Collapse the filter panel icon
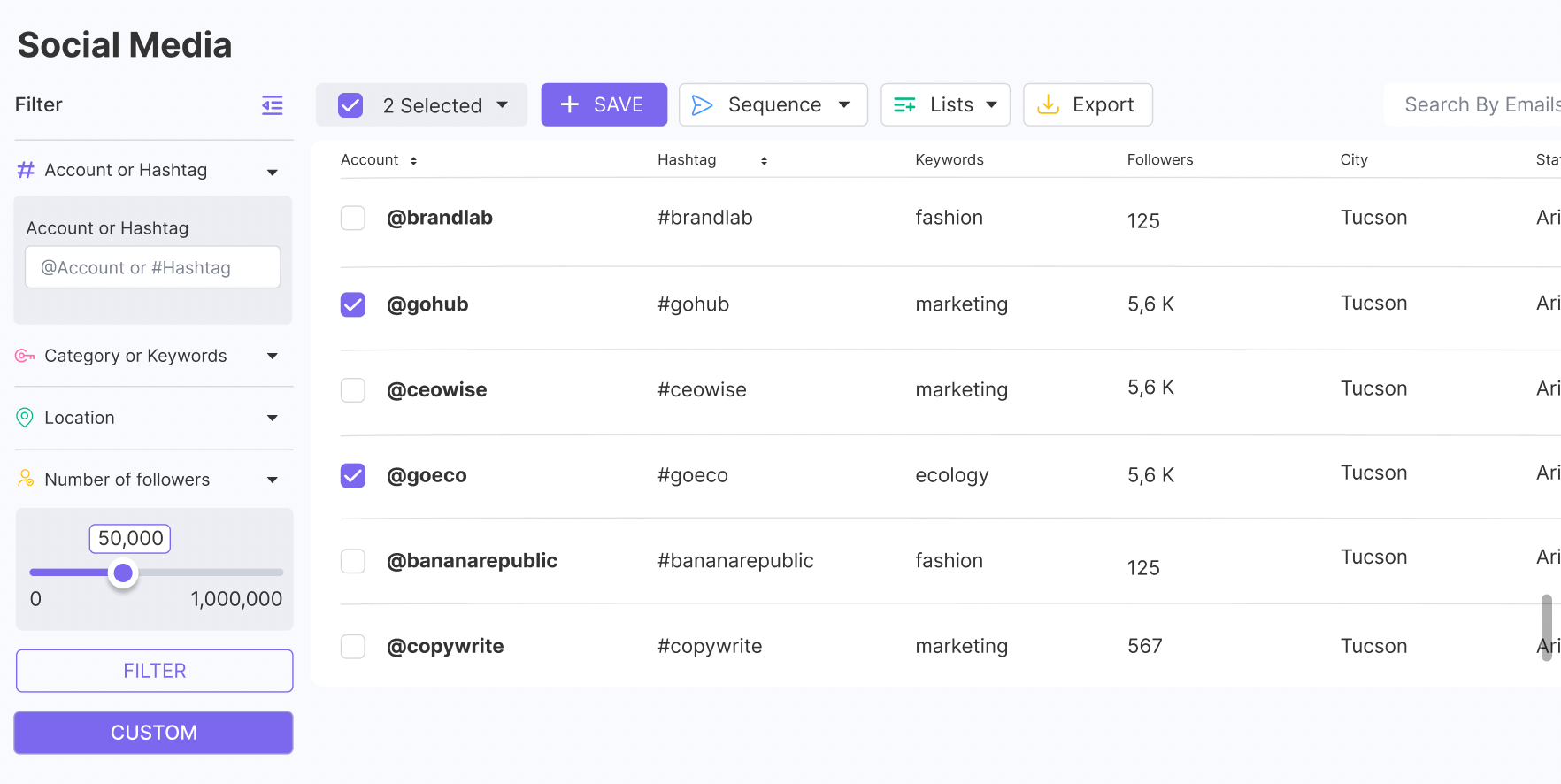The height and width of the screenshot is (784, 1561). click(x=273, y=105)
